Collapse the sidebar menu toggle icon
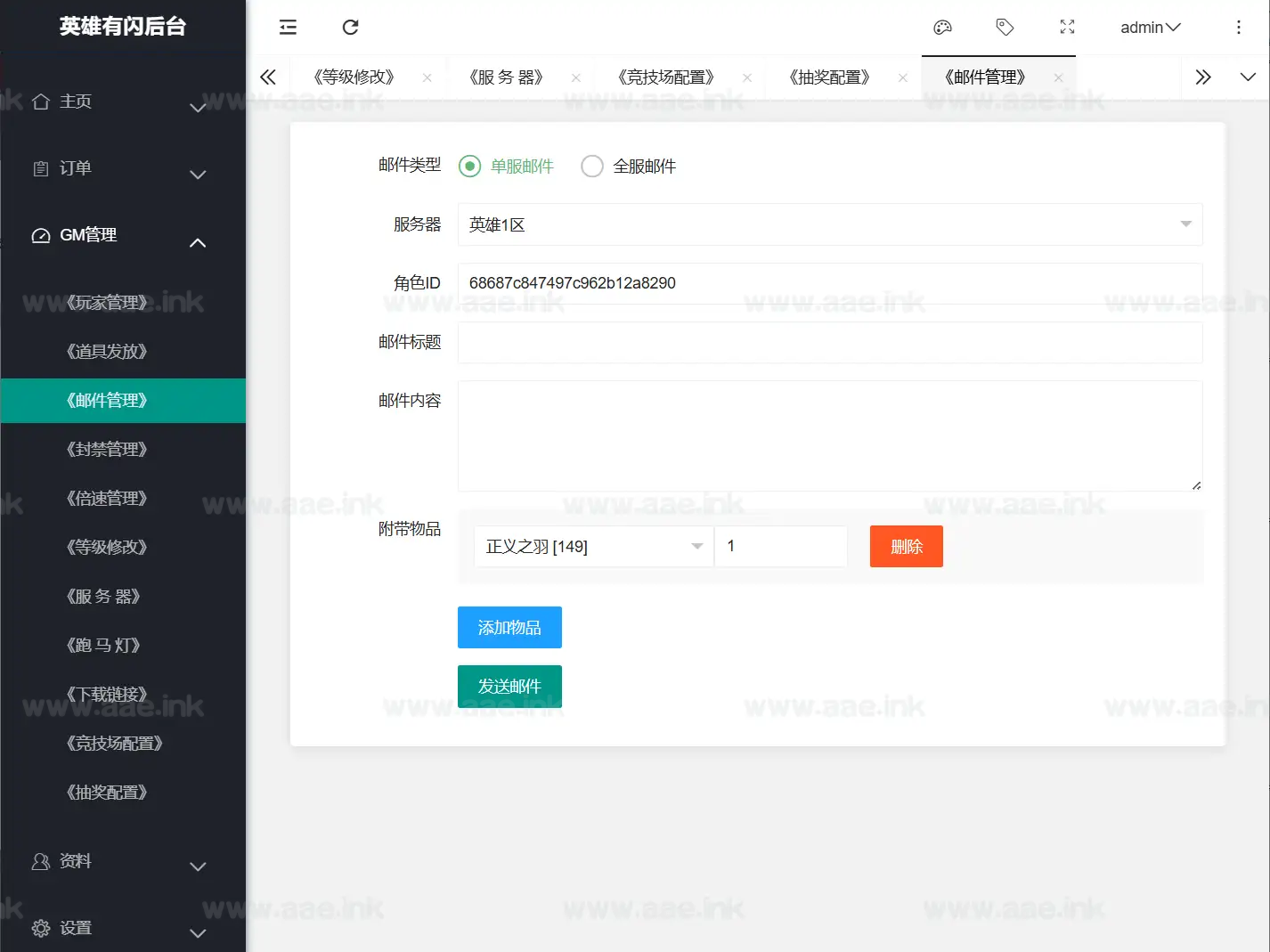The image size is (1270, 952). (288, 27)
